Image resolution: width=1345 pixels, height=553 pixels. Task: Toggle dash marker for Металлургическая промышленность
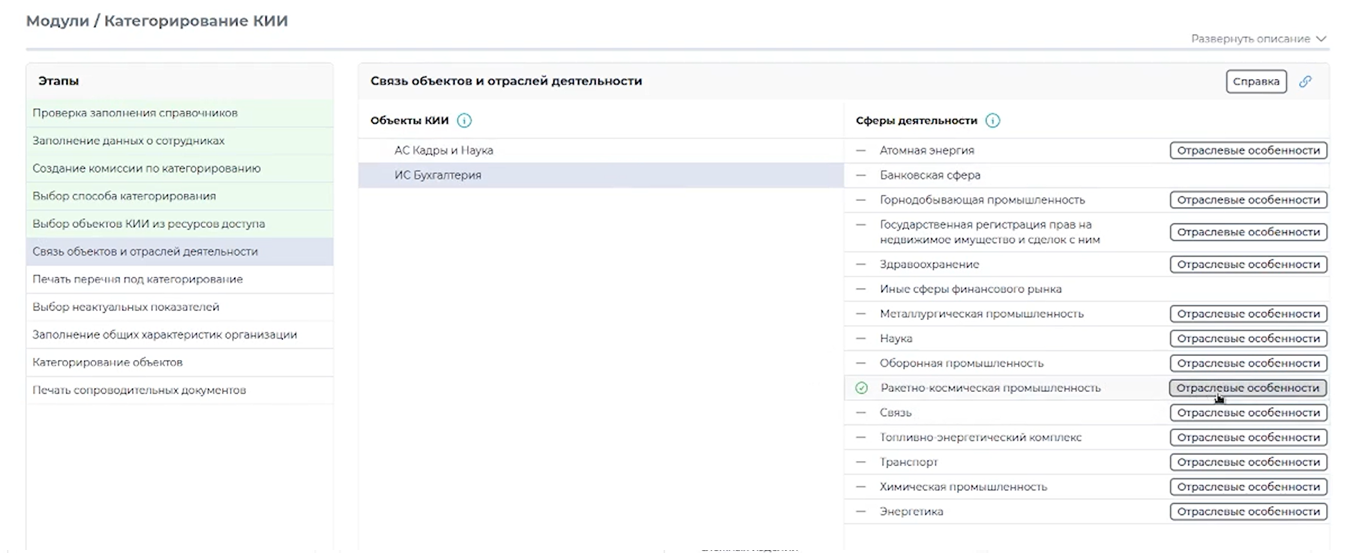coord(861,314)
